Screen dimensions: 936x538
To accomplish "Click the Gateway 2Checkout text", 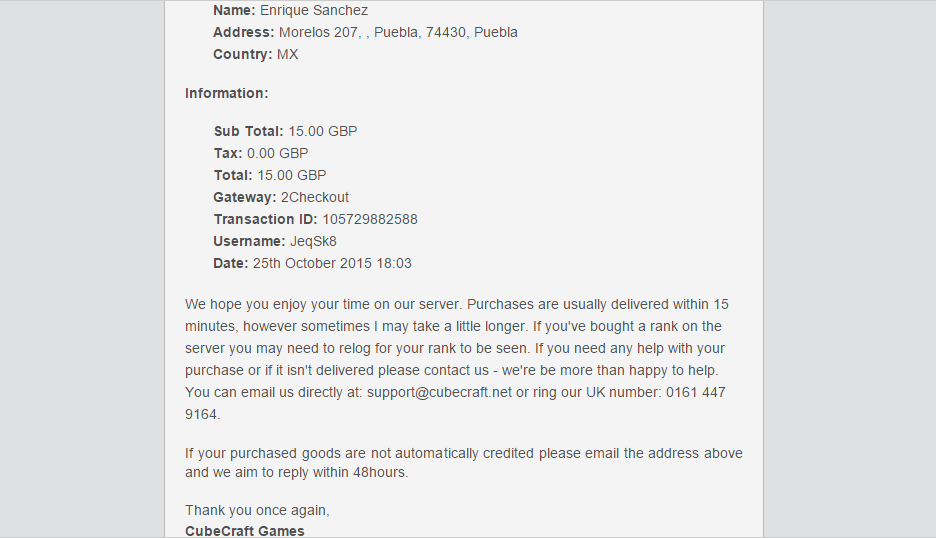I will [281, 198].
